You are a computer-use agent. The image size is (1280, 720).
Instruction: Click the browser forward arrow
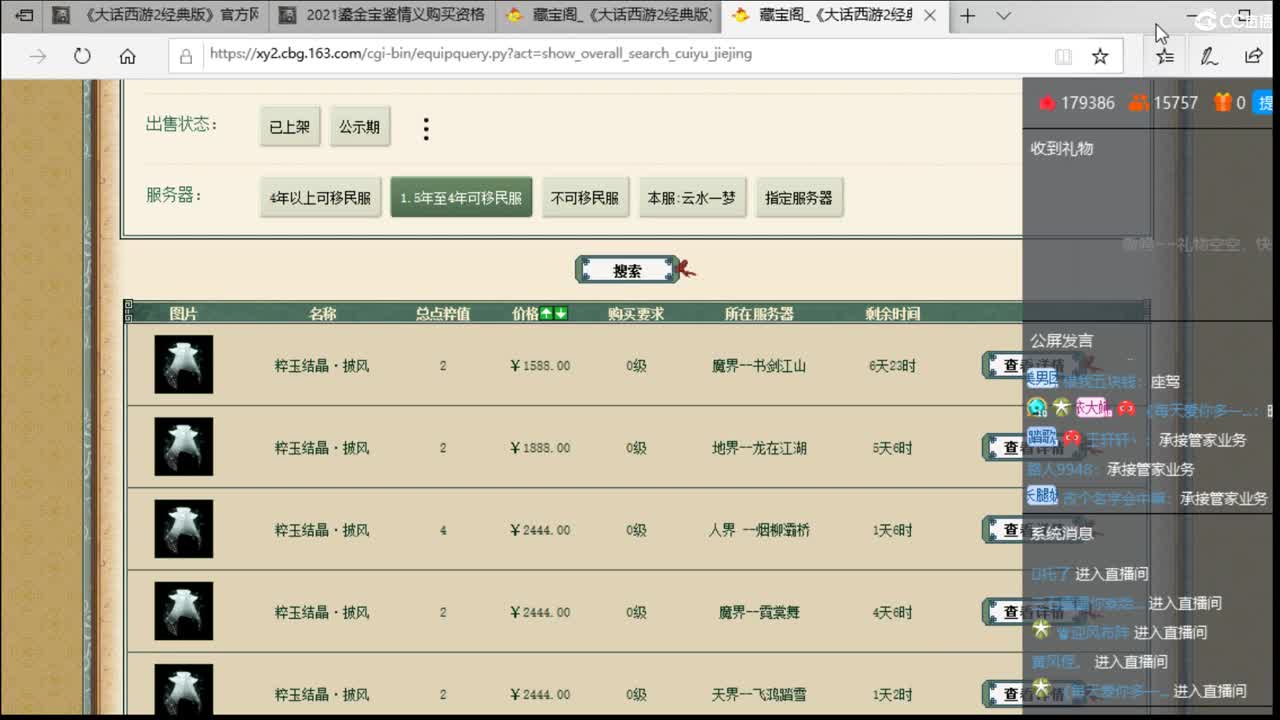click(38, 57)
